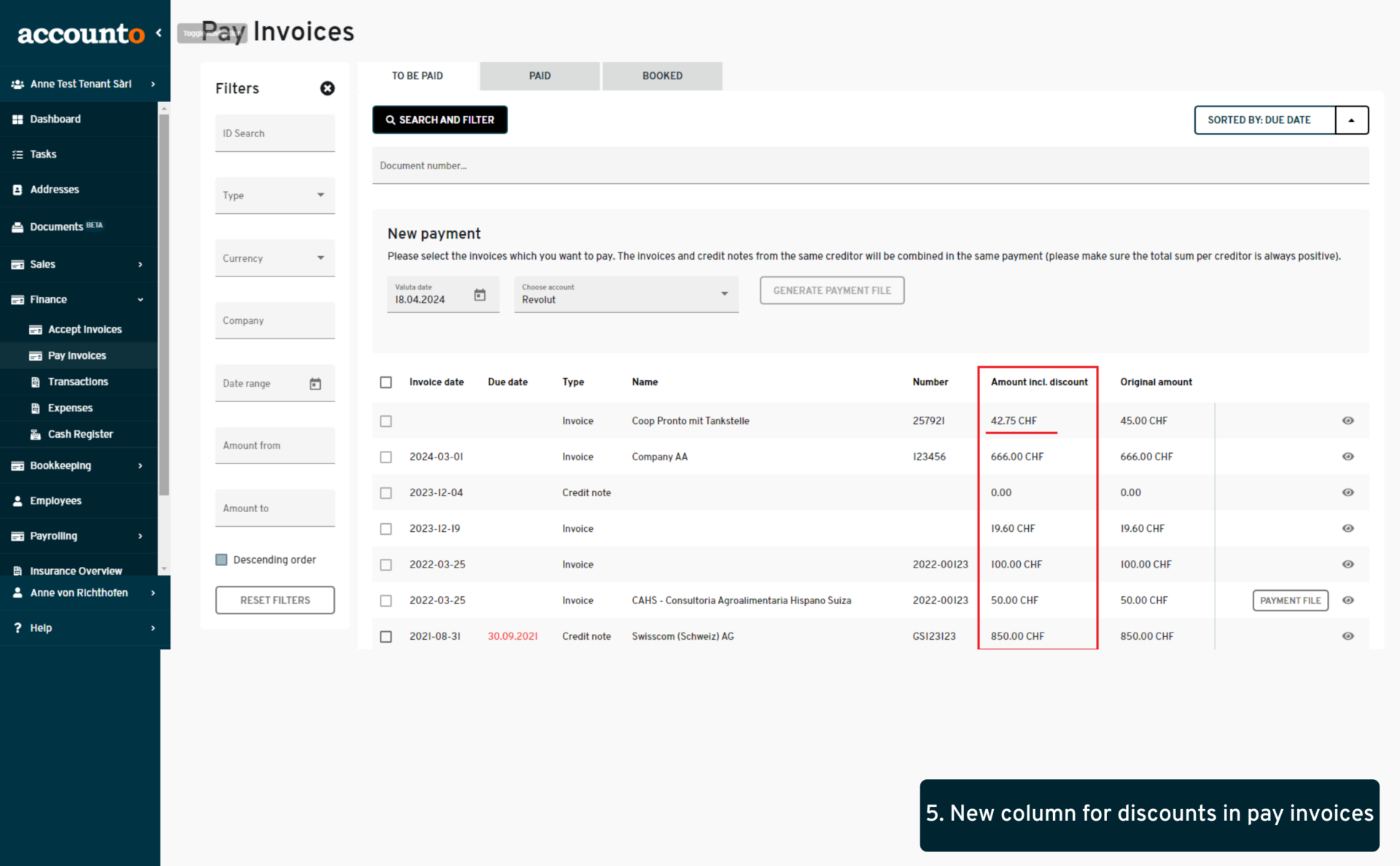View Swisscom credit note eye icon
Screen dimensions: 1400x866
[1347, 636]
